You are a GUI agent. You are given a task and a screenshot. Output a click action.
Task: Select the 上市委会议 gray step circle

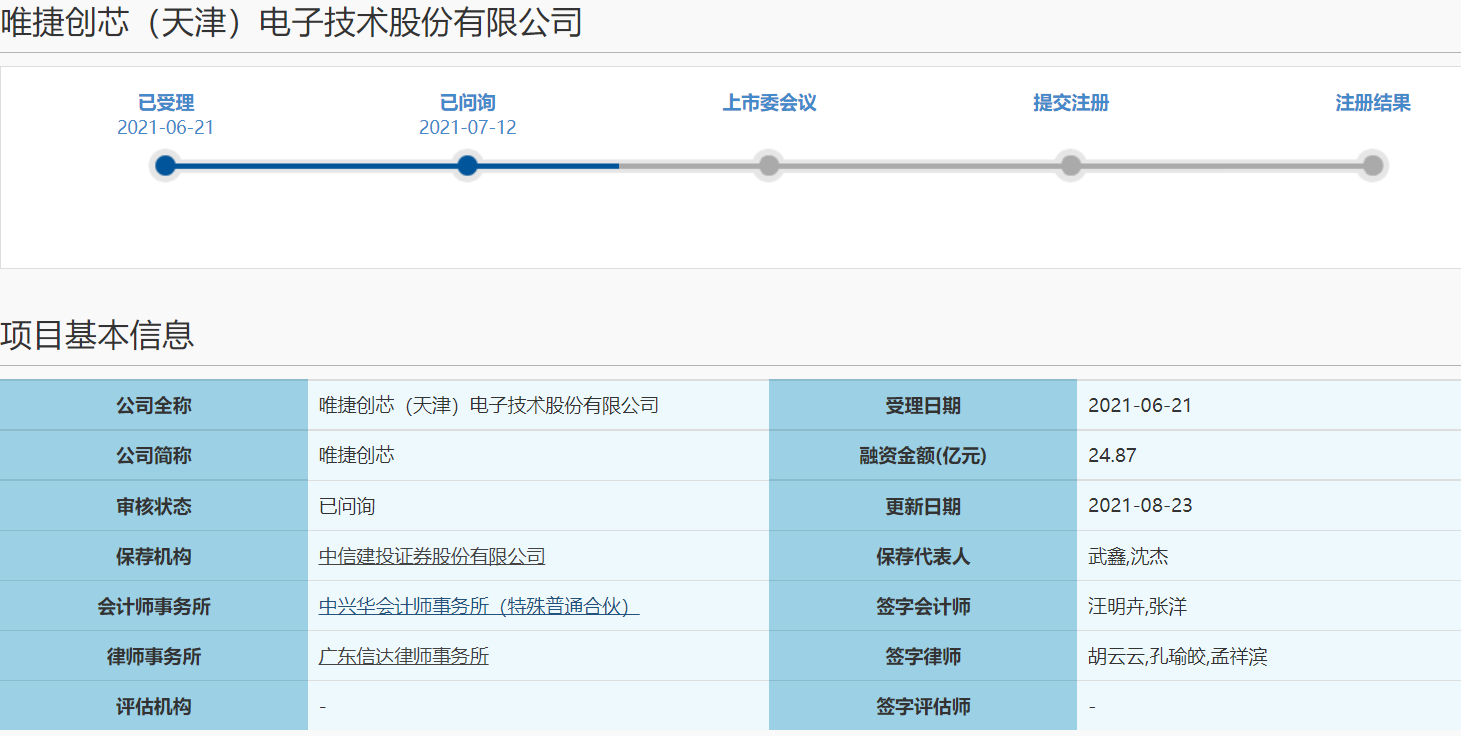(x=769, y=166)
